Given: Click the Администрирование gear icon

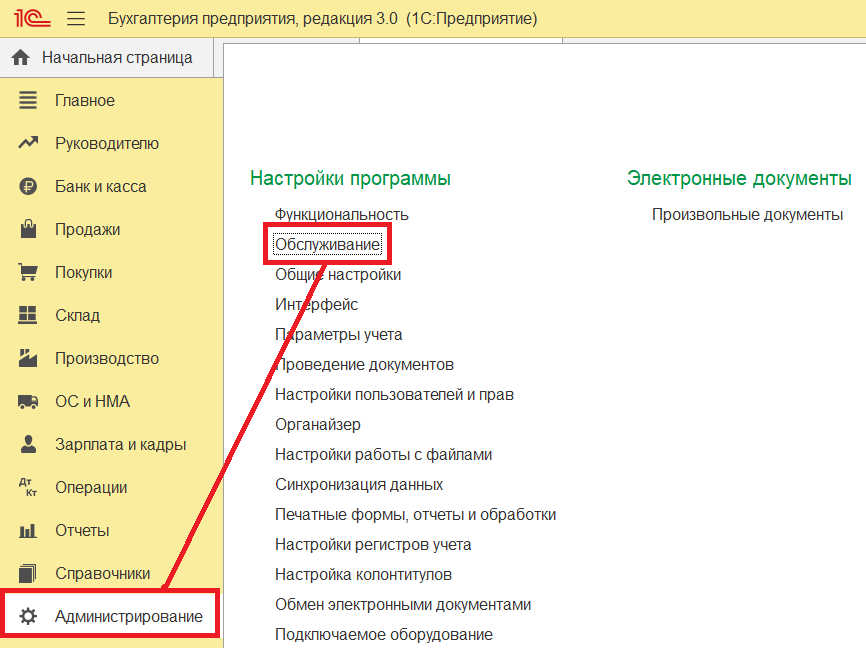Looking at the screenshot, I should [x=28, y=616].
